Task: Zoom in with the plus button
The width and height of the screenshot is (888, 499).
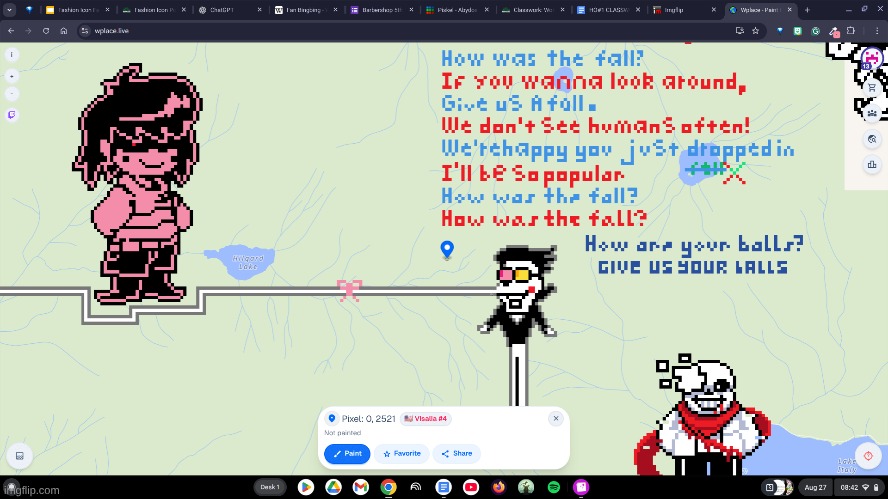Action: click(x=11, y=76)
